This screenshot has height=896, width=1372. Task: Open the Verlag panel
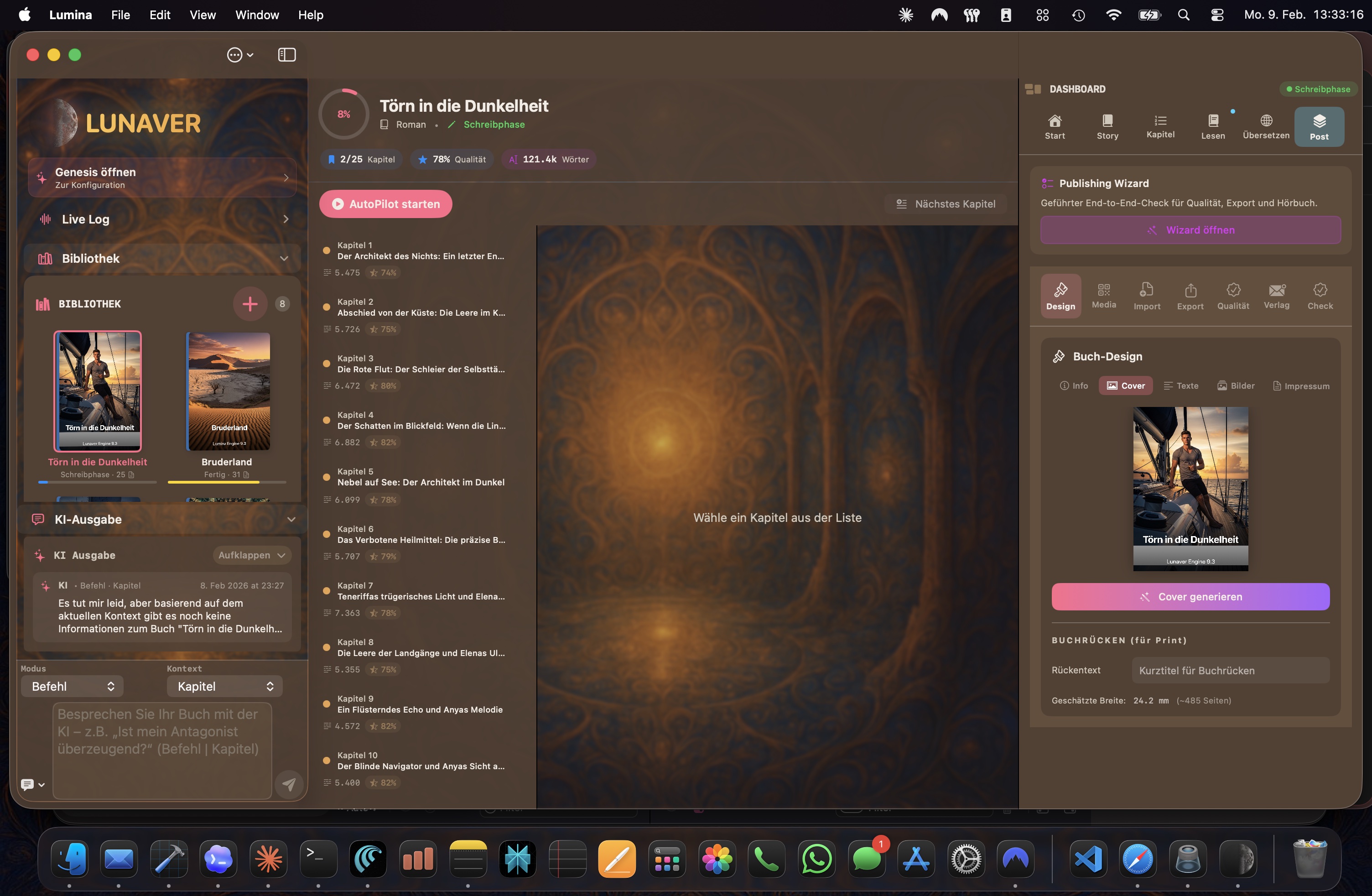tap(1277, 296)
